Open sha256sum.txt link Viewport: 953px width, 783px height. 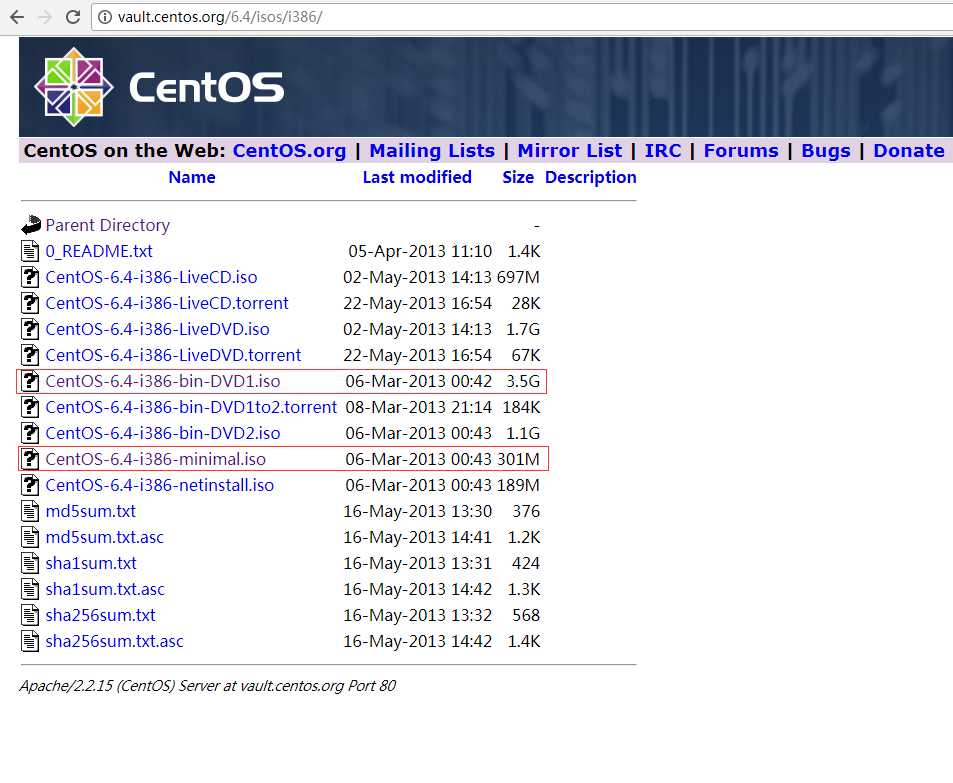[x=100, y=615]
